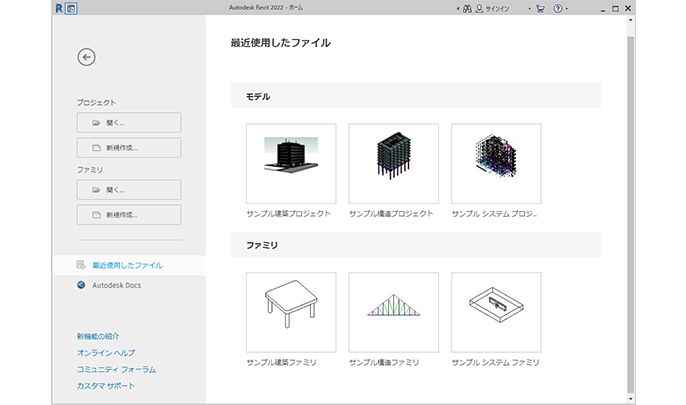This screenshot has height=405, width=686.
Task: Click 新規作成 under プロジェクト
Action: [129, 148]
